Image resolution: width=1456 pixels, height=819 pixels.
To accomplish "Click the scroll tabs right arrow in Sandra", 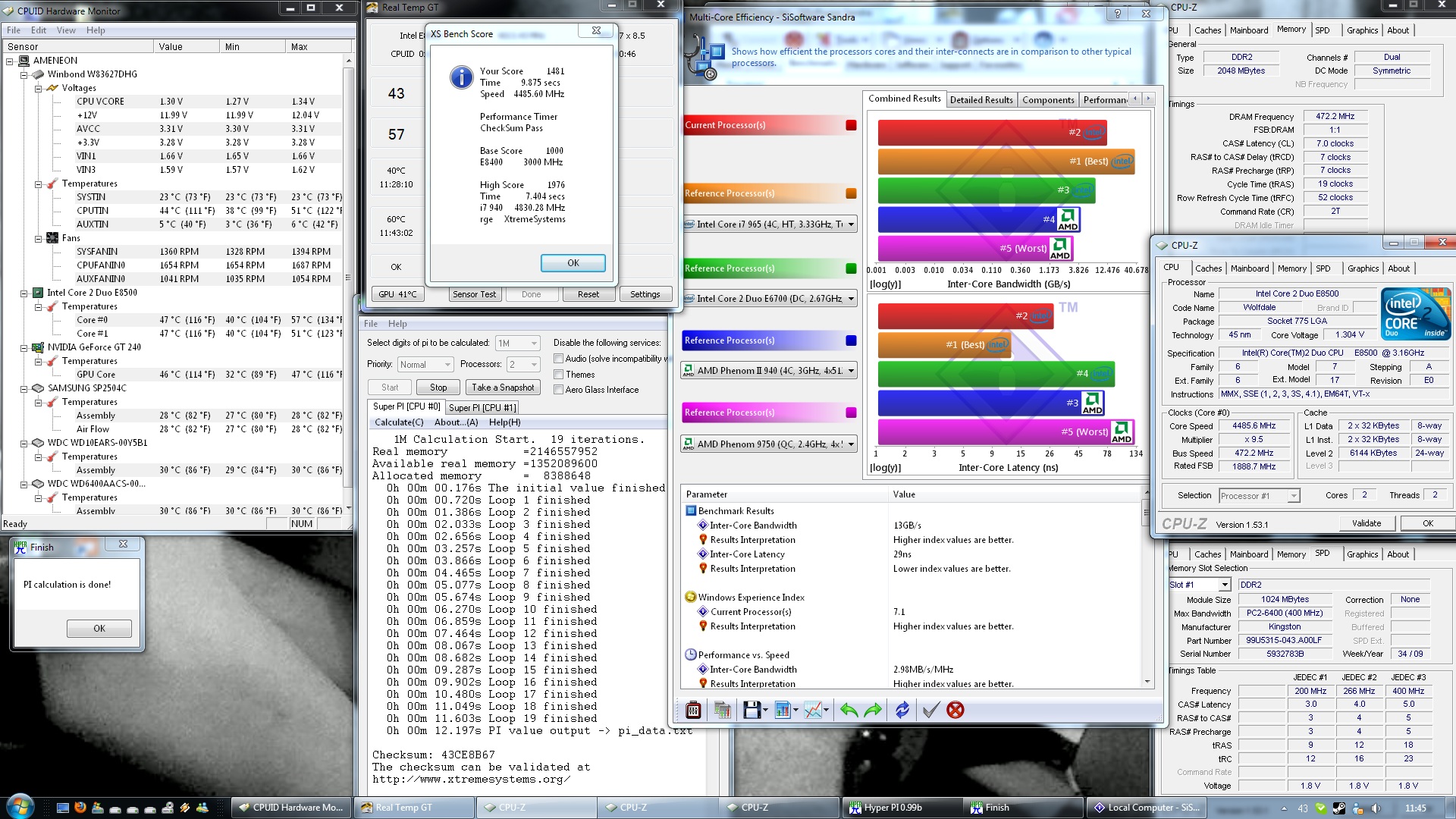I will click(x=1148, y=99).
